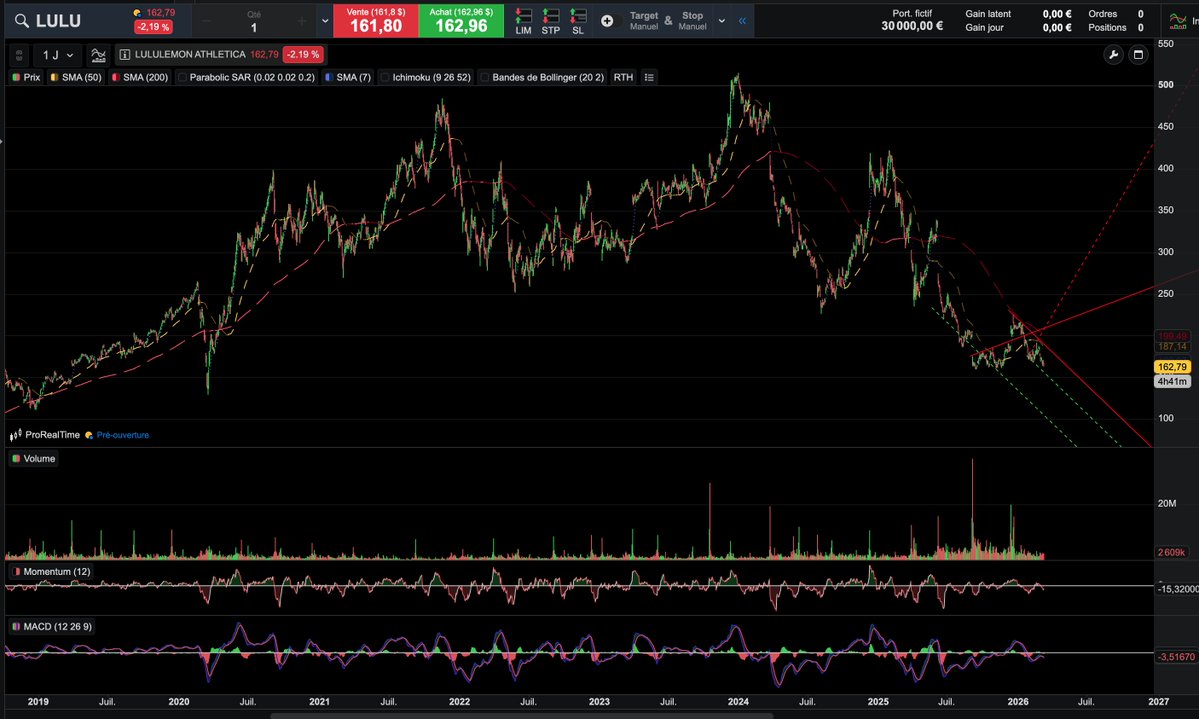Increase quantity with the plus icon
This screenshot has height=719, width=1199.
pos(302,21)
